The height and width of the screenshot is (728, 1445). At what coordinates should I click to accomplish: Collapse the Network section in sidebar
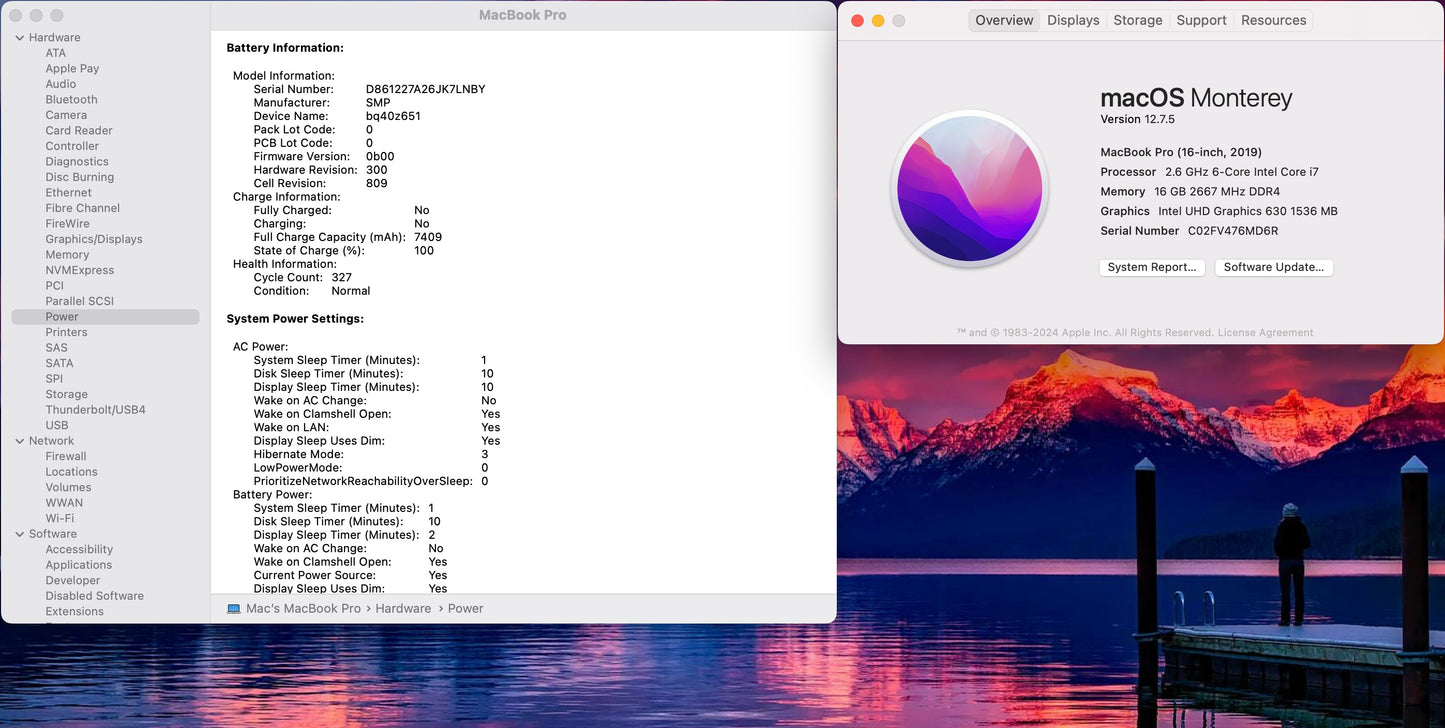[20, 441]
